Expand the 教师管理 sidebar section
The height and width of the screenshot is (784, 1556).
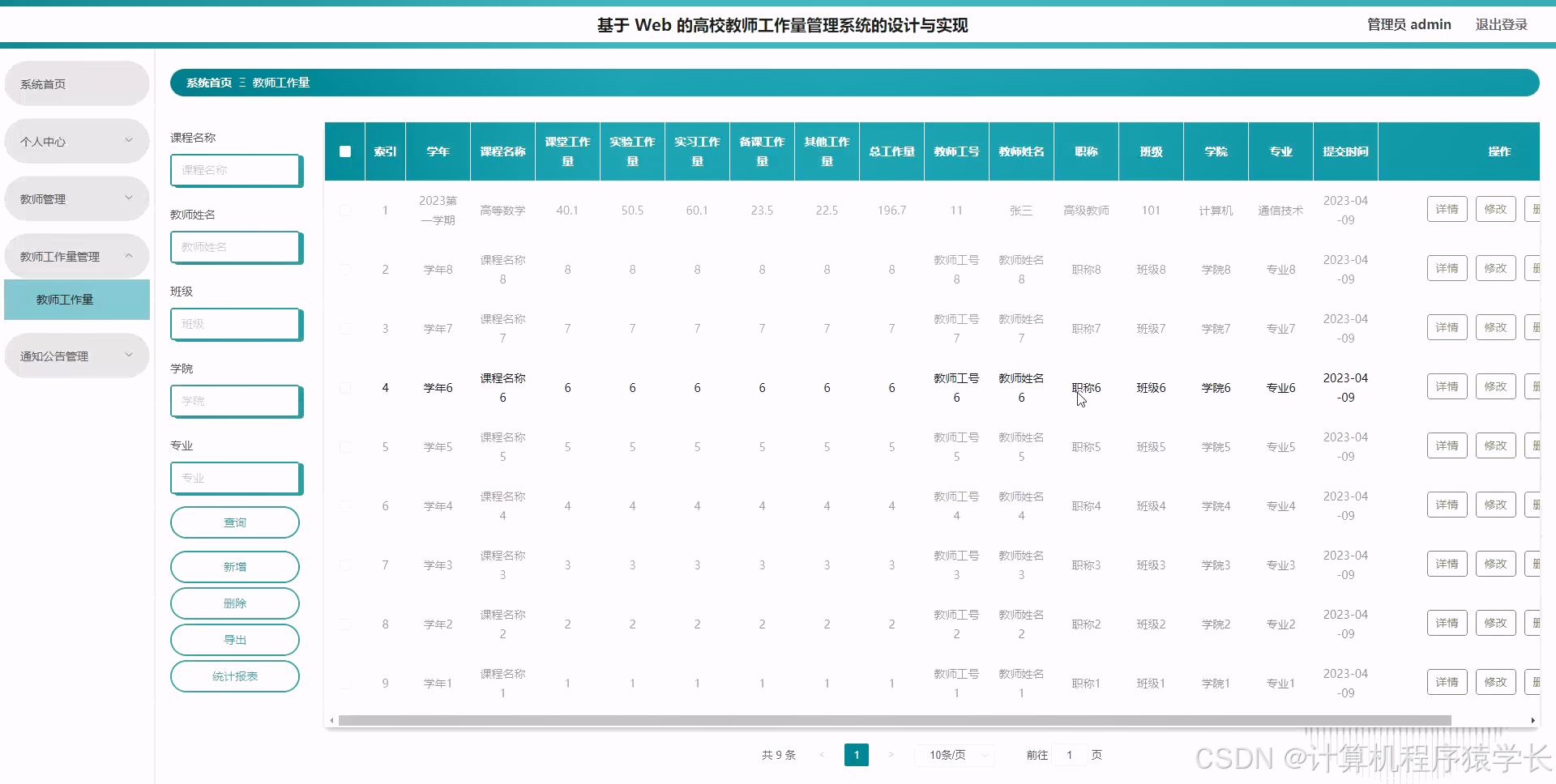click(x=76, y=198)
